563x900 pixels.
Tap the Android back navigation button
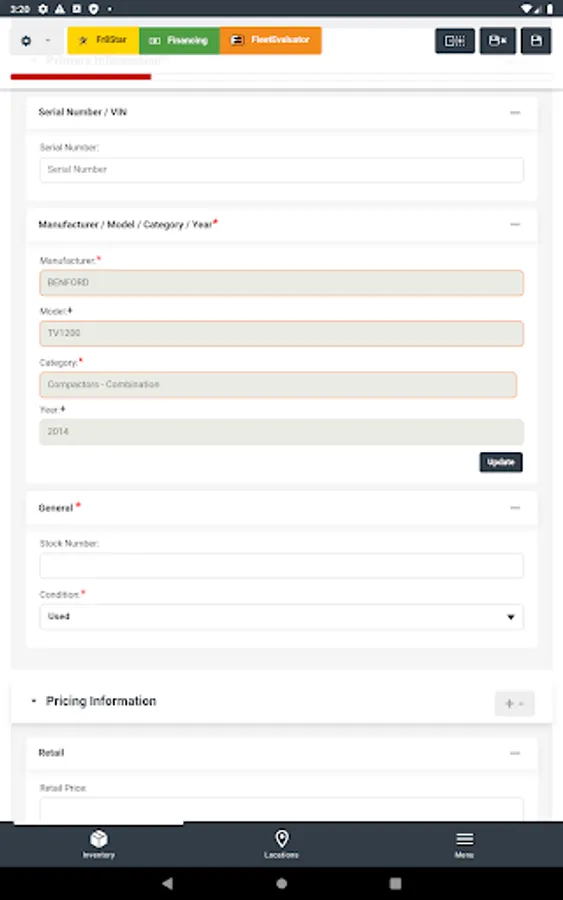coord(168,883)
